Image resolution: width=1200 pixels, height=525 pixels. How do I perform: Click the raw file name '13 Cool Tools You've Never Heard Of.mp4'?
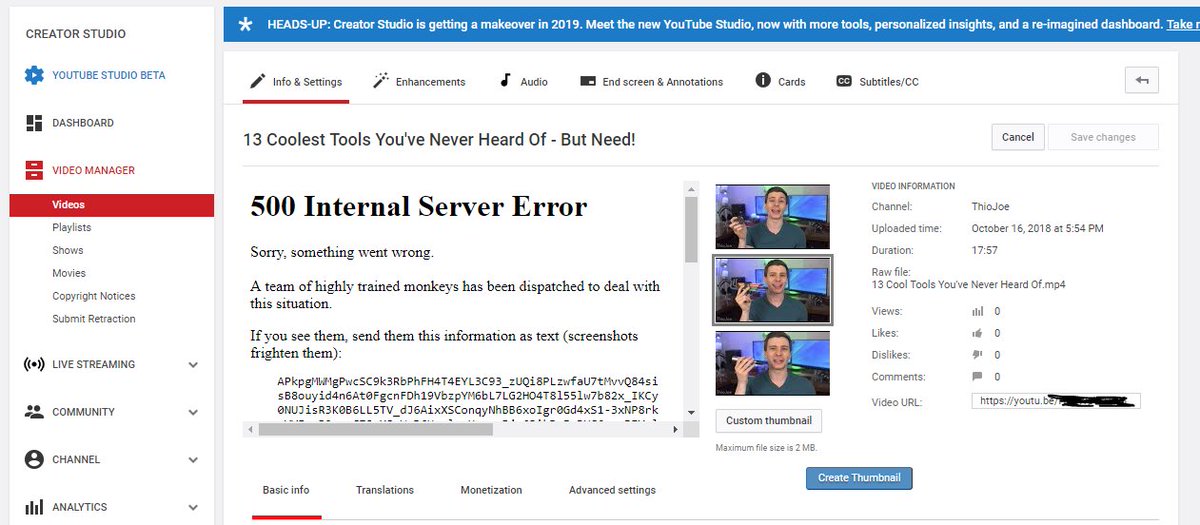coord(968,285)
